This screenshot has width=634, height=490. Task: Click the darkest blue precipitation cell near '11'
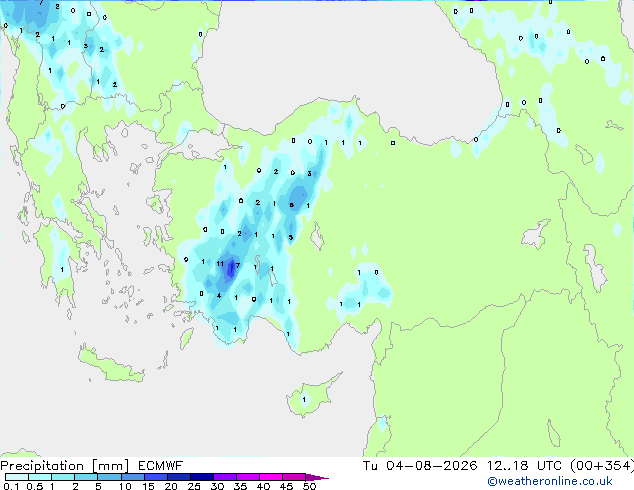click(230, 269)
